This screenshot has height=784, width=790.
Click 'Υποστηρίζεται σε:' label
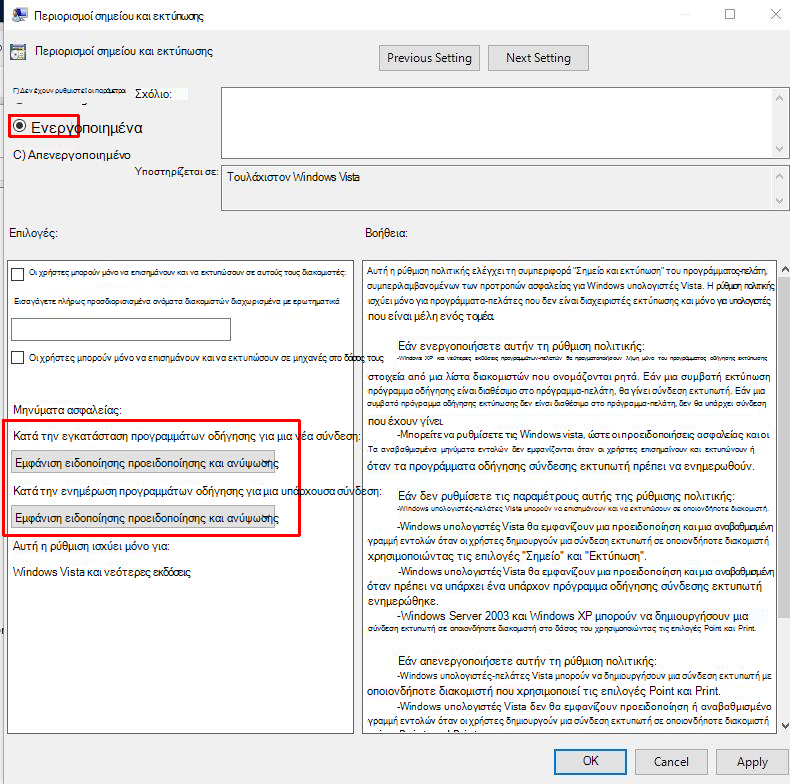pyautogui.click(x=176, y=172)
